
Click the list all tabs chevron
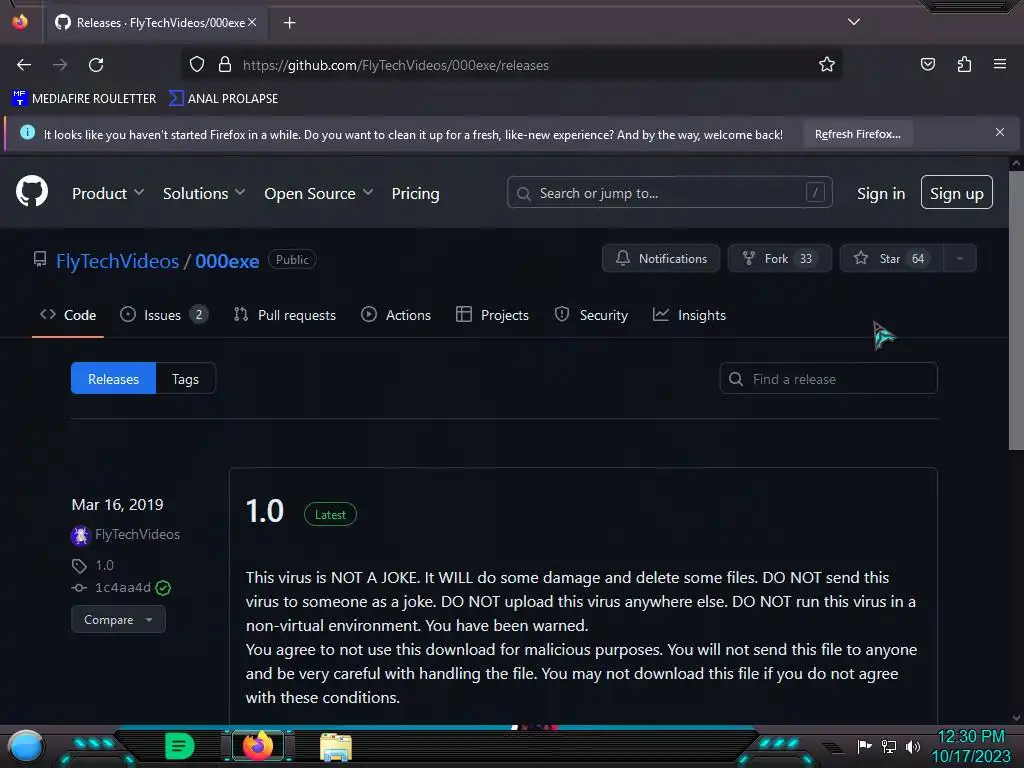(x=854, y=22)
